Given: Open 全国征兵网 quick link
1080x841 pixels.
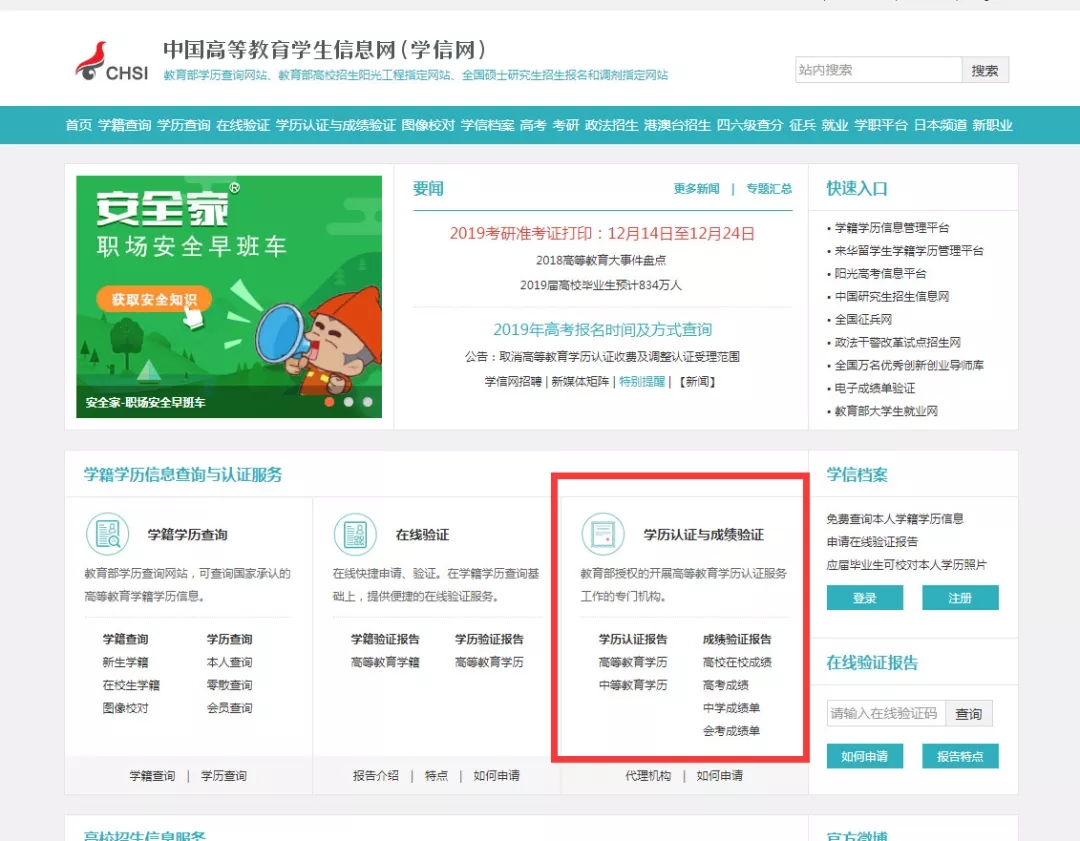Looking at the screenshot, I should [863, 319].
